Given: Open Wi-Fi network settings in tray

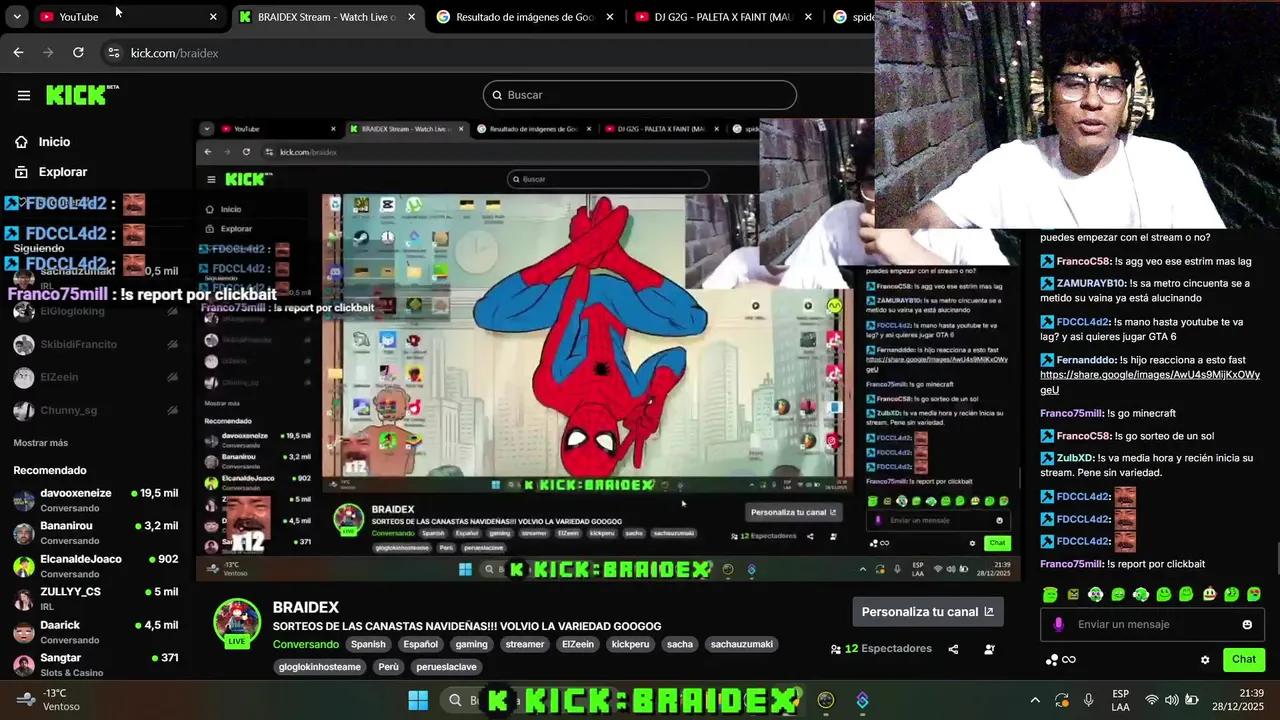Looking at the screenshot, I should click(x=1152, y=700).
